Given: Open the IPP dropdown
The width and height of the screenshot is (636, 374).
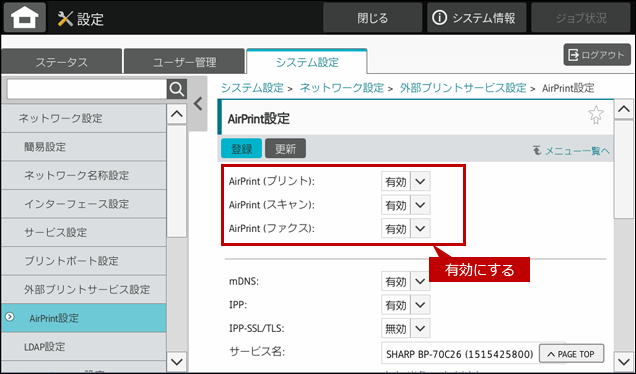Looking at the screenshot, I should 406,305.
